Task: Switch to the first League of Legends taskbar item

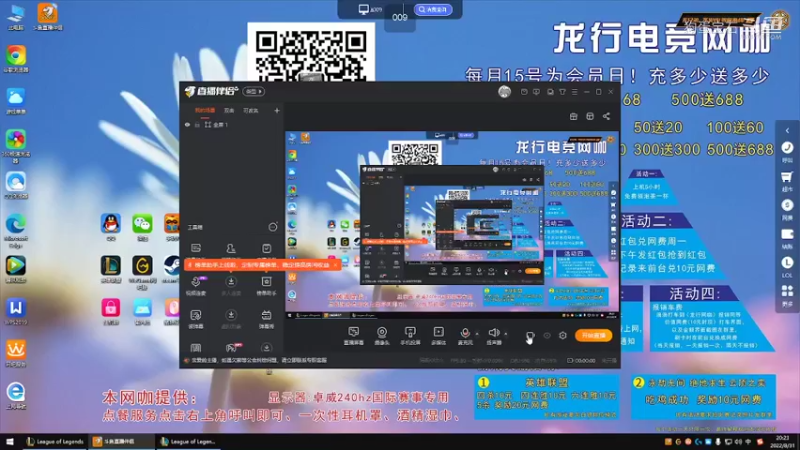Action: point(55,441)
